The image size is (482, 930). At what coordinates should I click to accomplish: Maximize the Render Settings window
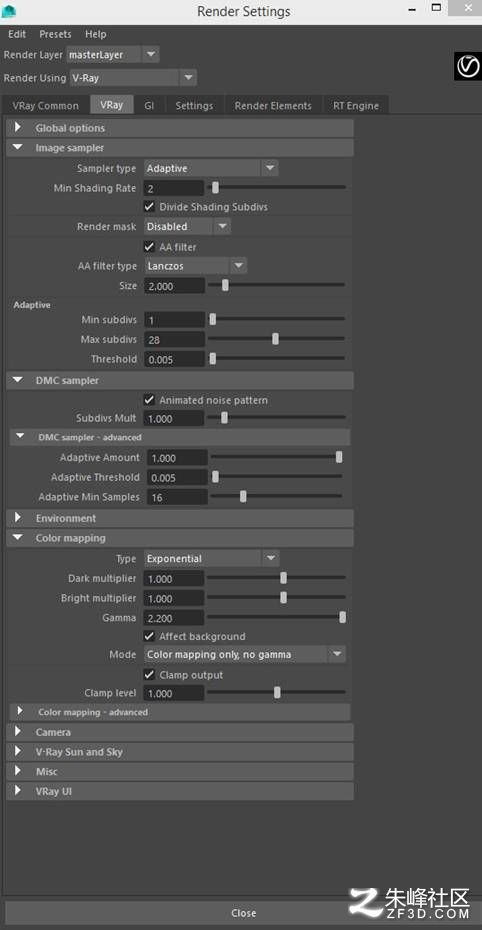pyautogui.click(x=436, y=7)
